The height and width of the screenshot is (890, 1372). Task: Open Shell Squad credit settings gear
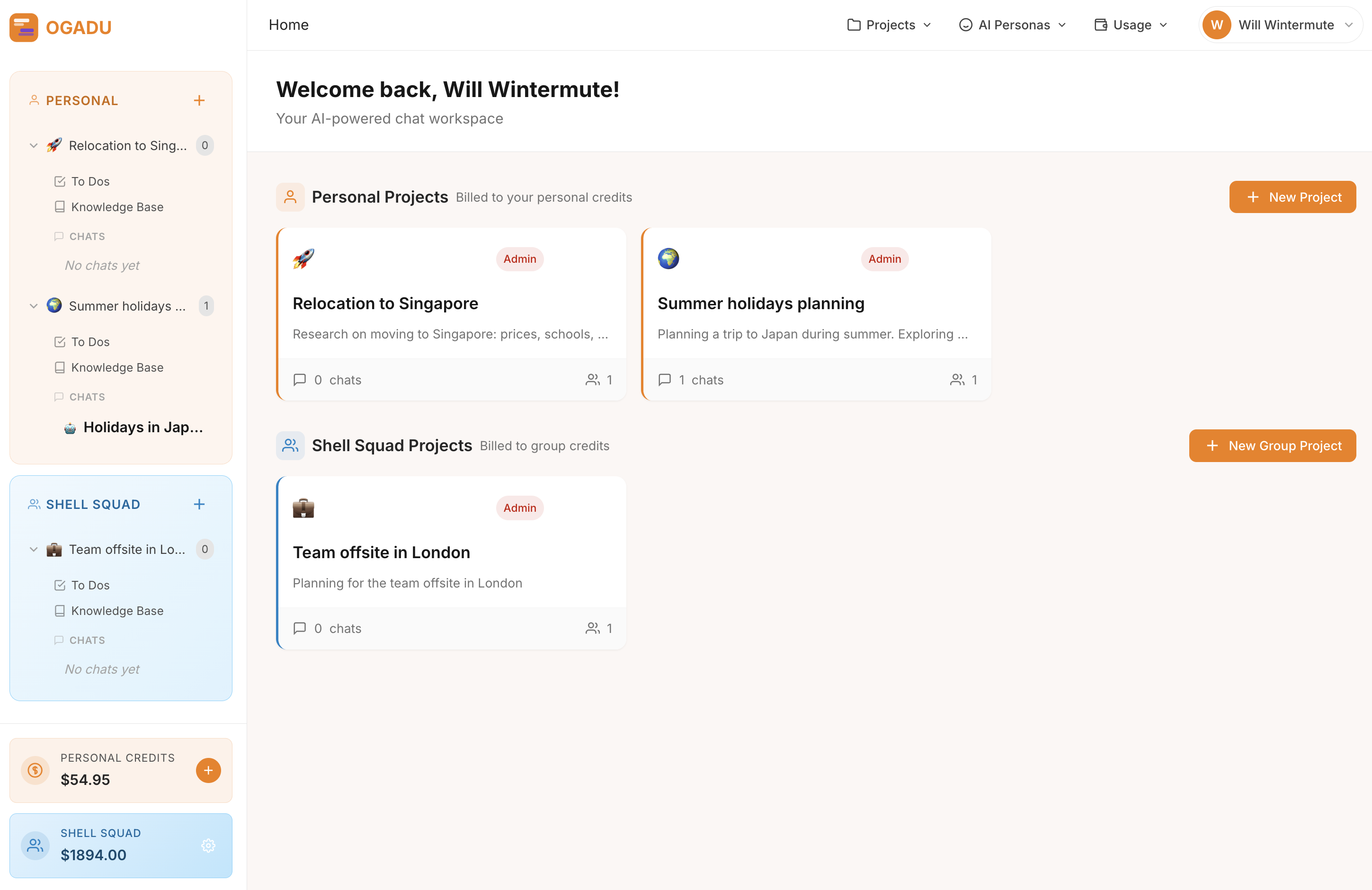tap(208, 845)
